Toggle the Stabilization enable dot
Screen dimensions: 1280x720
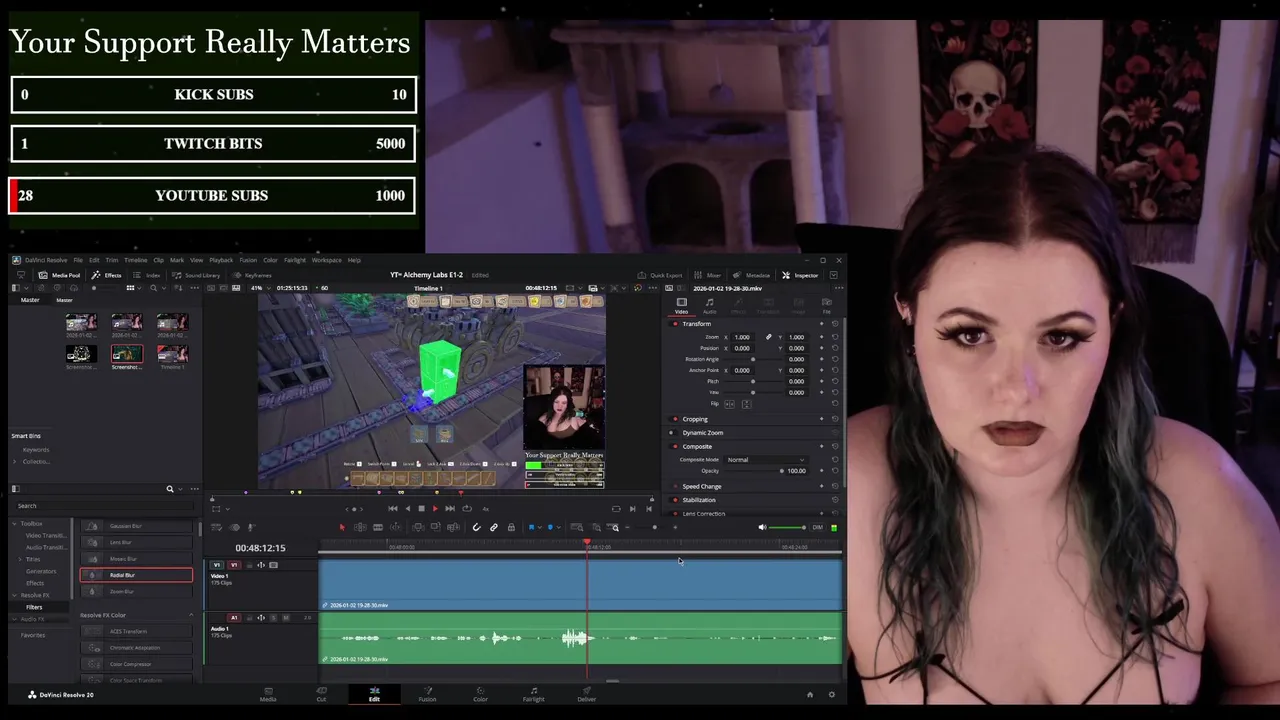675,500
